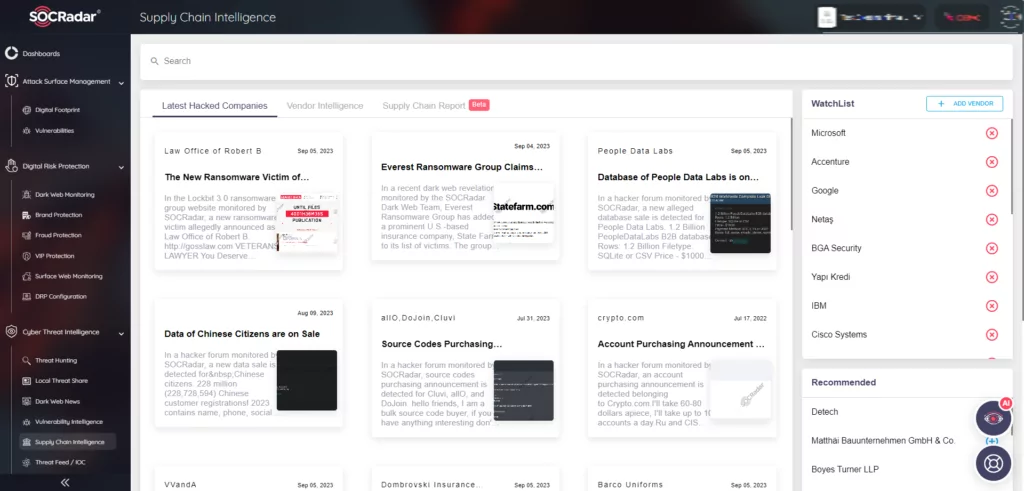Click the search input field

coord(576,61)
